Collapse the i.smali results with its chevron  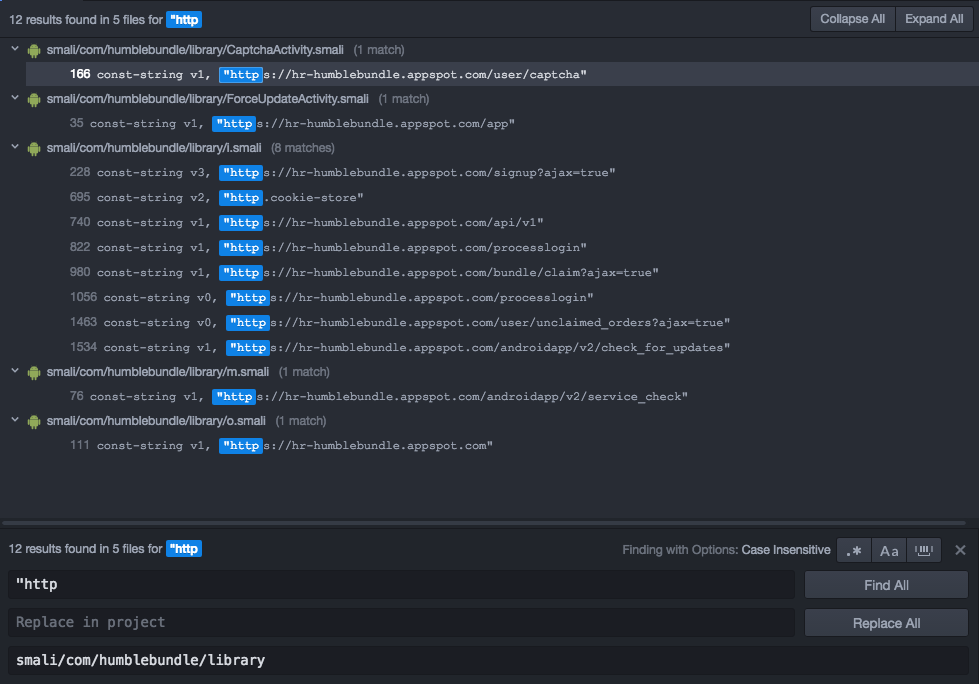(14, 147)
